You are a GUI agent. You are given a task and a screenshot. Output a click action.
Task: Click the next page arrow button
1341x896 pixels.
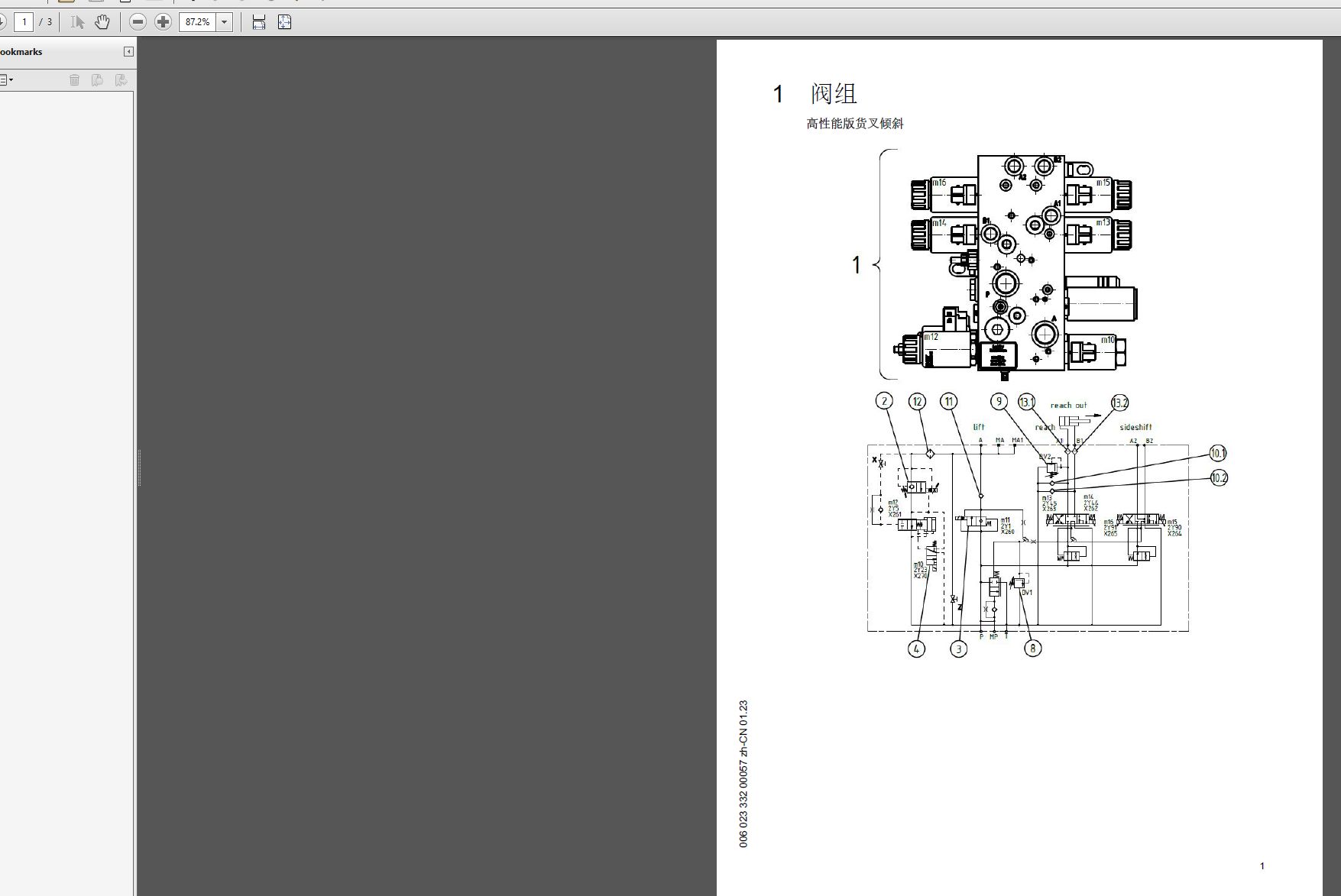click(2, 22)
